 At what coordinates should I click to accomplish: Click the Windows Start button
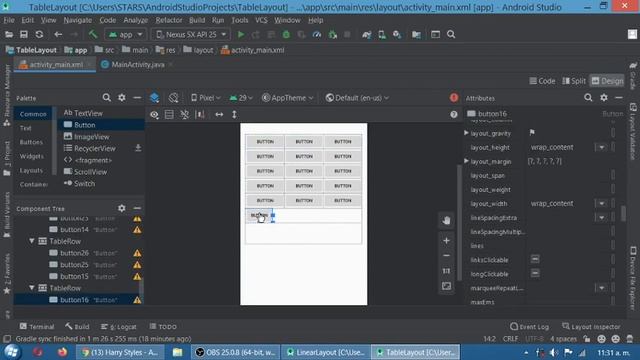(x=11, y=352)
